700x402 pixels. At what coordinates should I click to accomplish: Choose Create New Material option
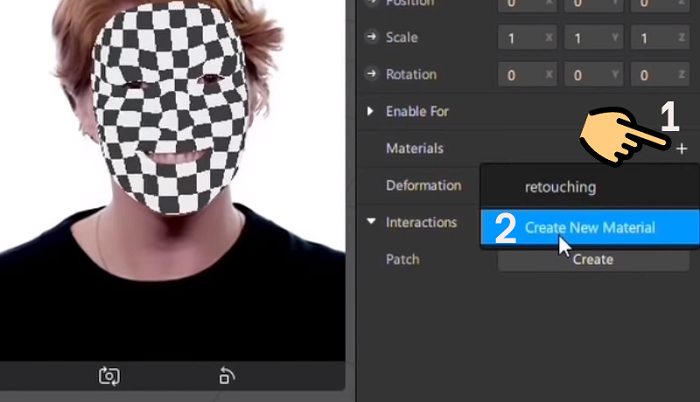[x=589, y=228]
